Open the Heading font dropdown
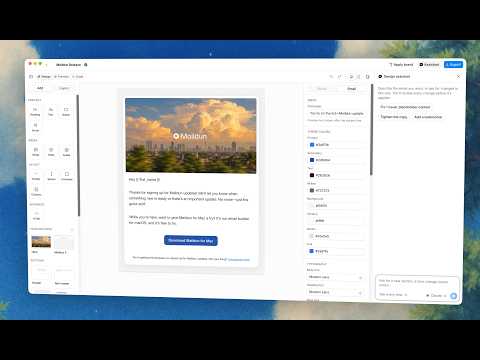This screenshot has width=480, height=360. click(x=335, y=292)
